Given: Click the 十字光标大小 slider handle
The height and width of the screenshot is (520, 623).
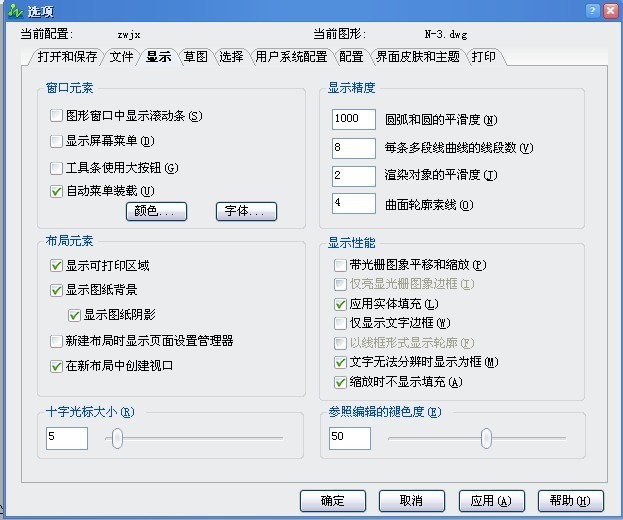Looking at the screenshot, I should 117,439.
